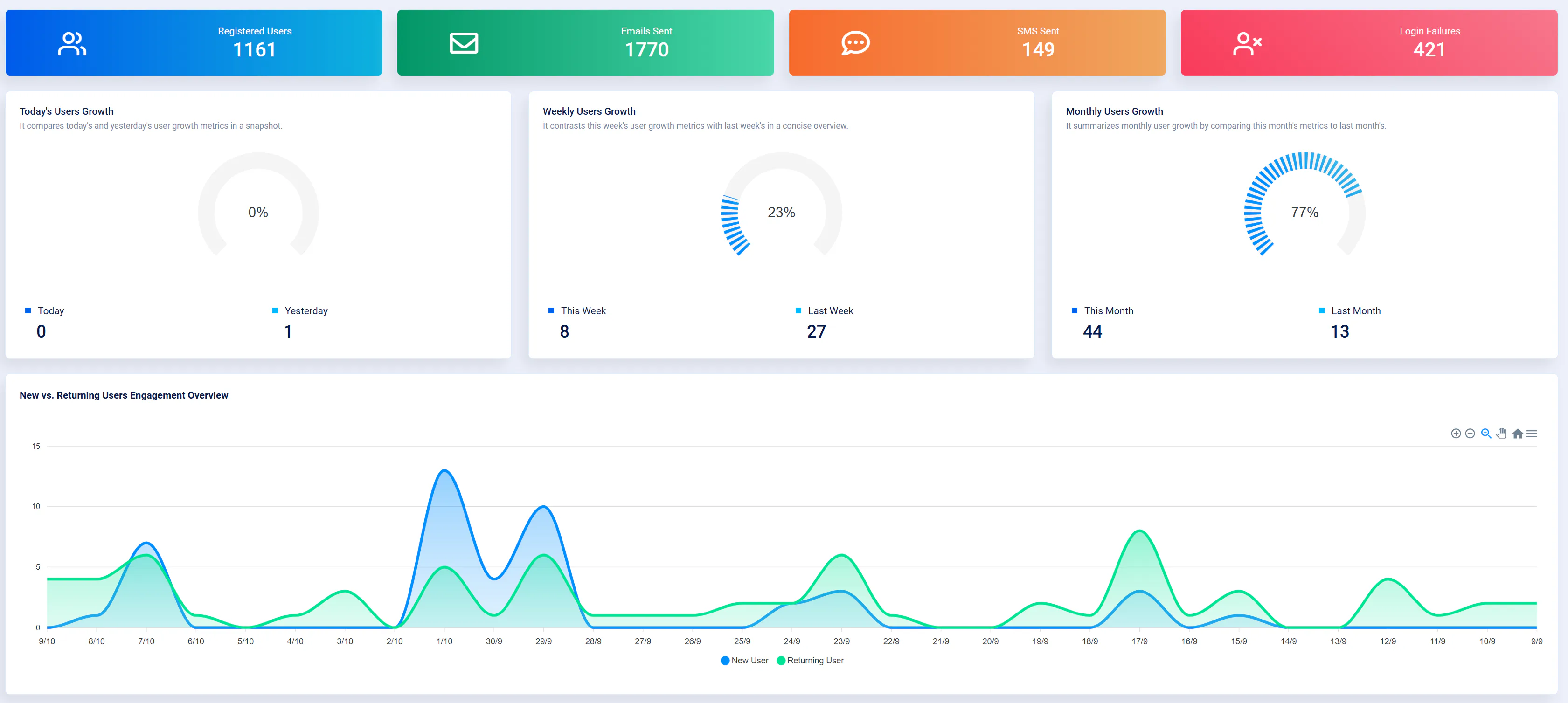Click the Weekly Users Growth title

click(x=589, y=111)
